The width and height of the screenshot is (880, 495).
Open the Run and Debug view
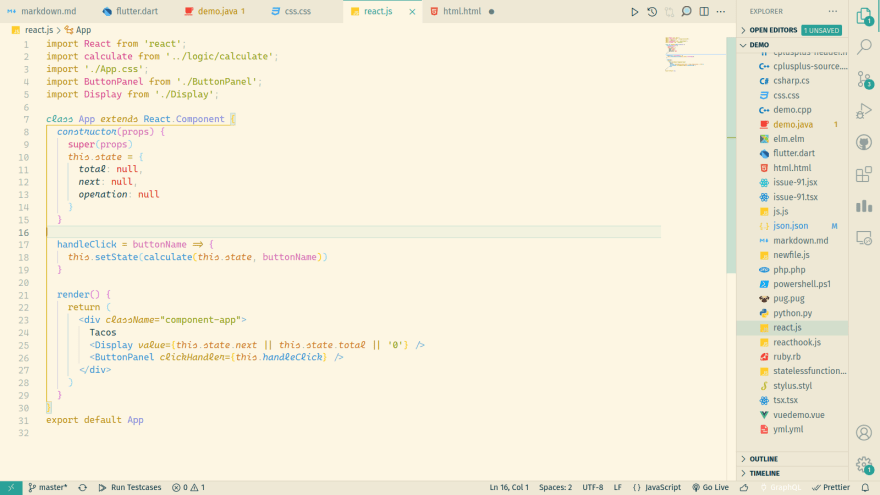pyautogui.click(x=864, y=111)
